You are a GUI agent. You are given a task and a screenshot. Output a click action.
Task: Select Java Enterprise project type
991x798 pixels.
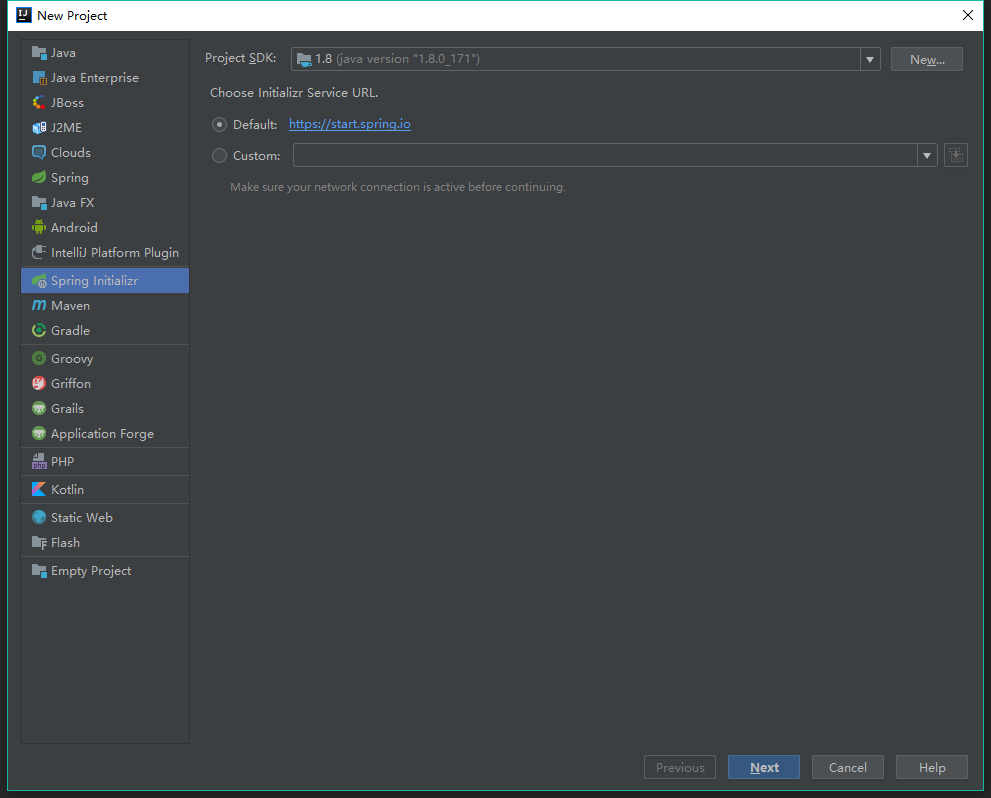pyautogui.click(x=105, y=78)
